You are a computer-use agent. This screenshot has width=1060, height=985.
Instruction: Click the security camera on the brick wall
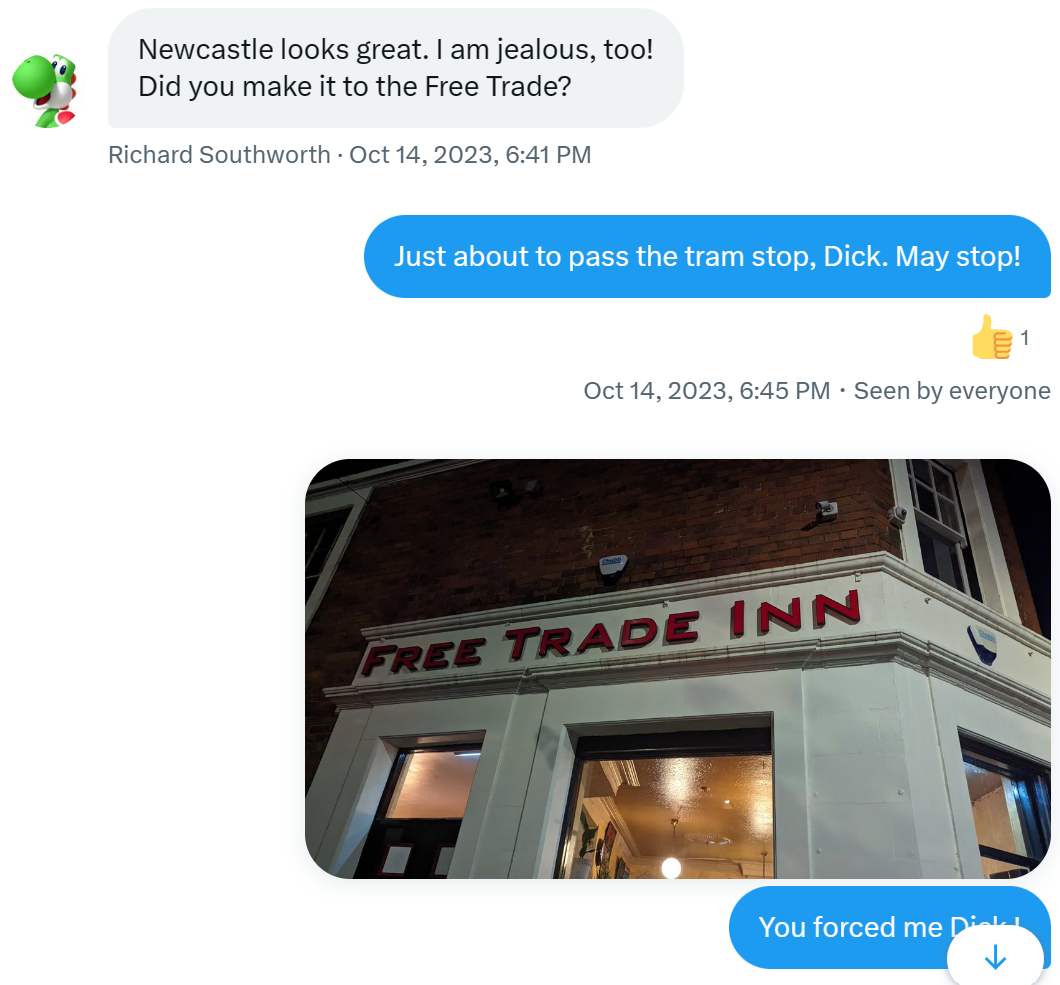pos(825,510)
